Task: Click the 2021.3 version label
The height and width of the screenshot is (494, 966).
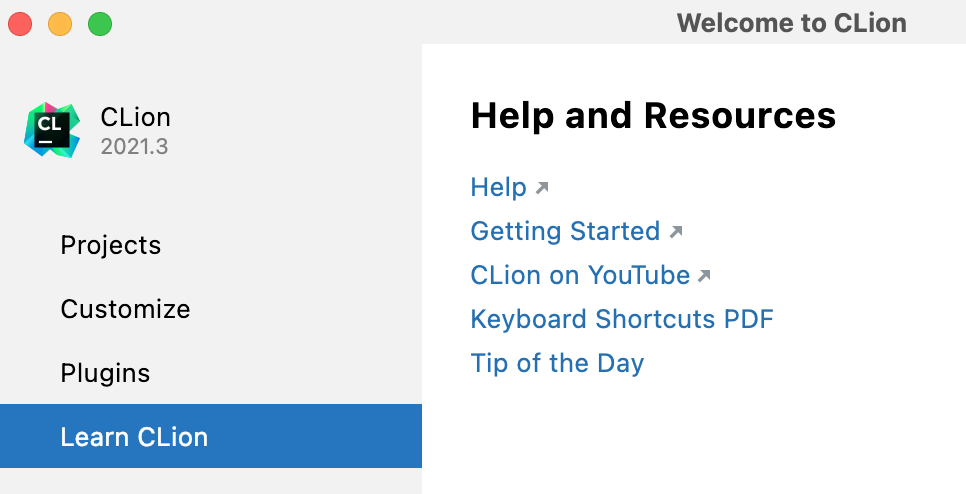Action: point(134,147)
